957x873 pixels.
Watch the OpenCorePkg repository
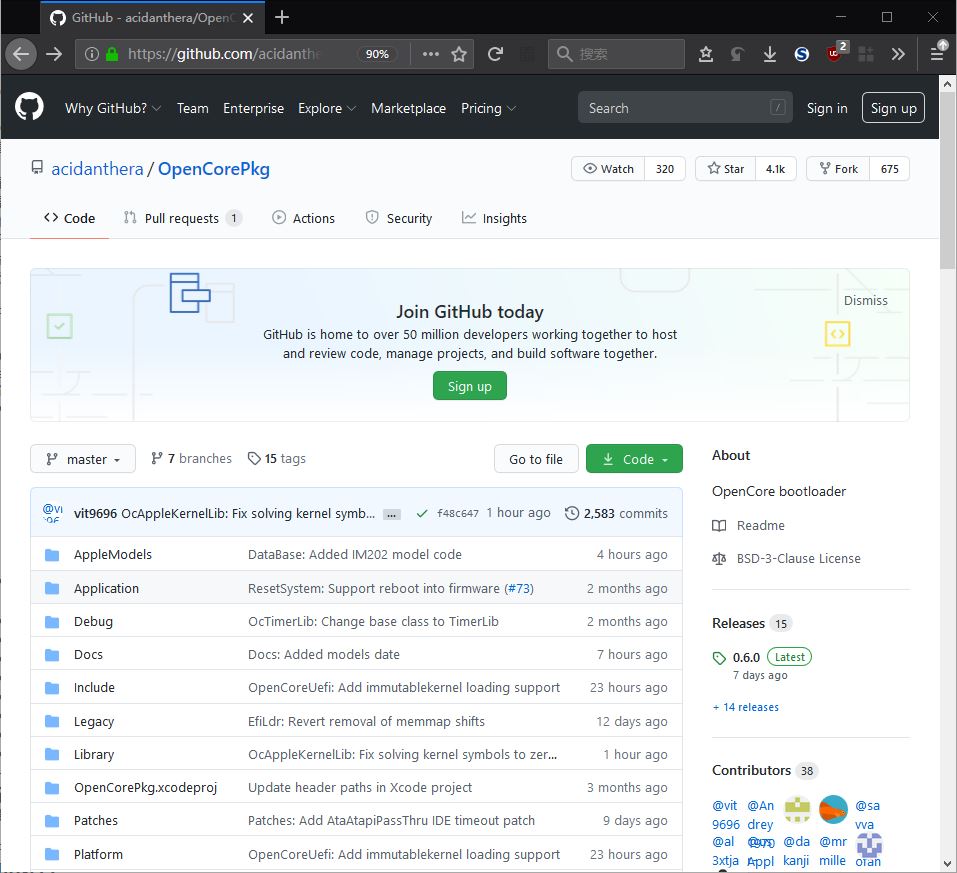[608, 169]
